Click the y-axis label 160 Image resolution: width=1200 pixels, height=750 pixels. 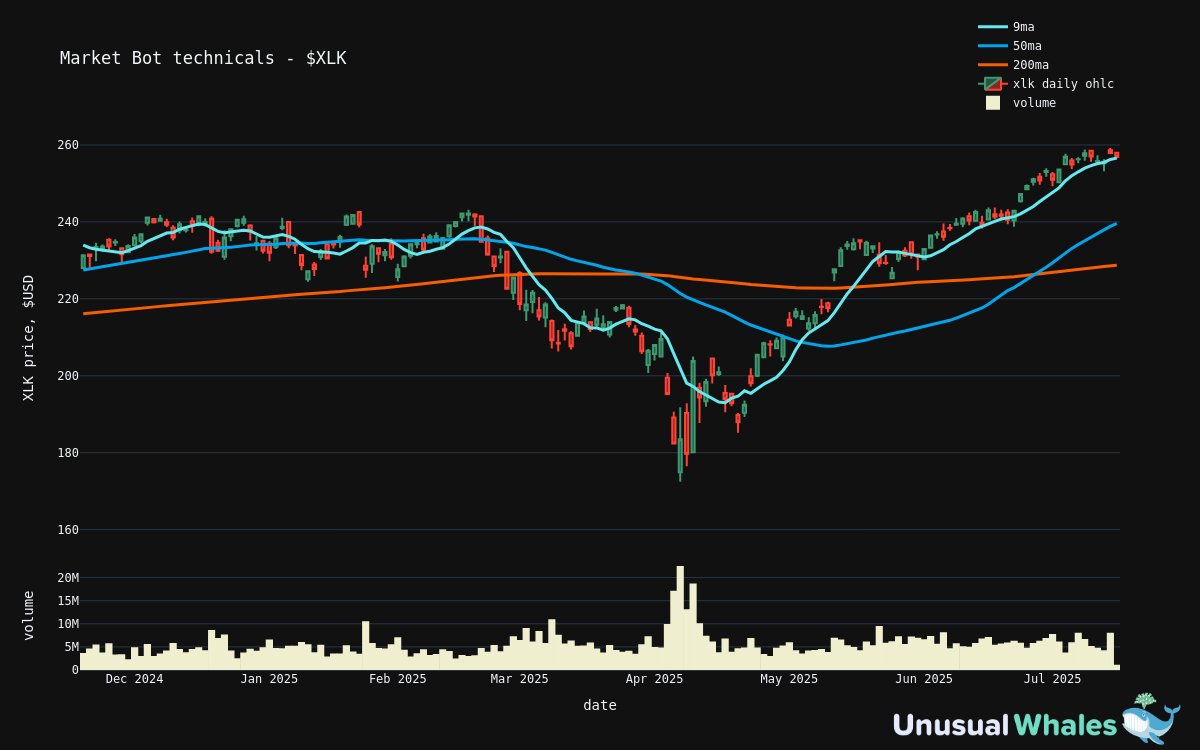[x=67, y=530]
